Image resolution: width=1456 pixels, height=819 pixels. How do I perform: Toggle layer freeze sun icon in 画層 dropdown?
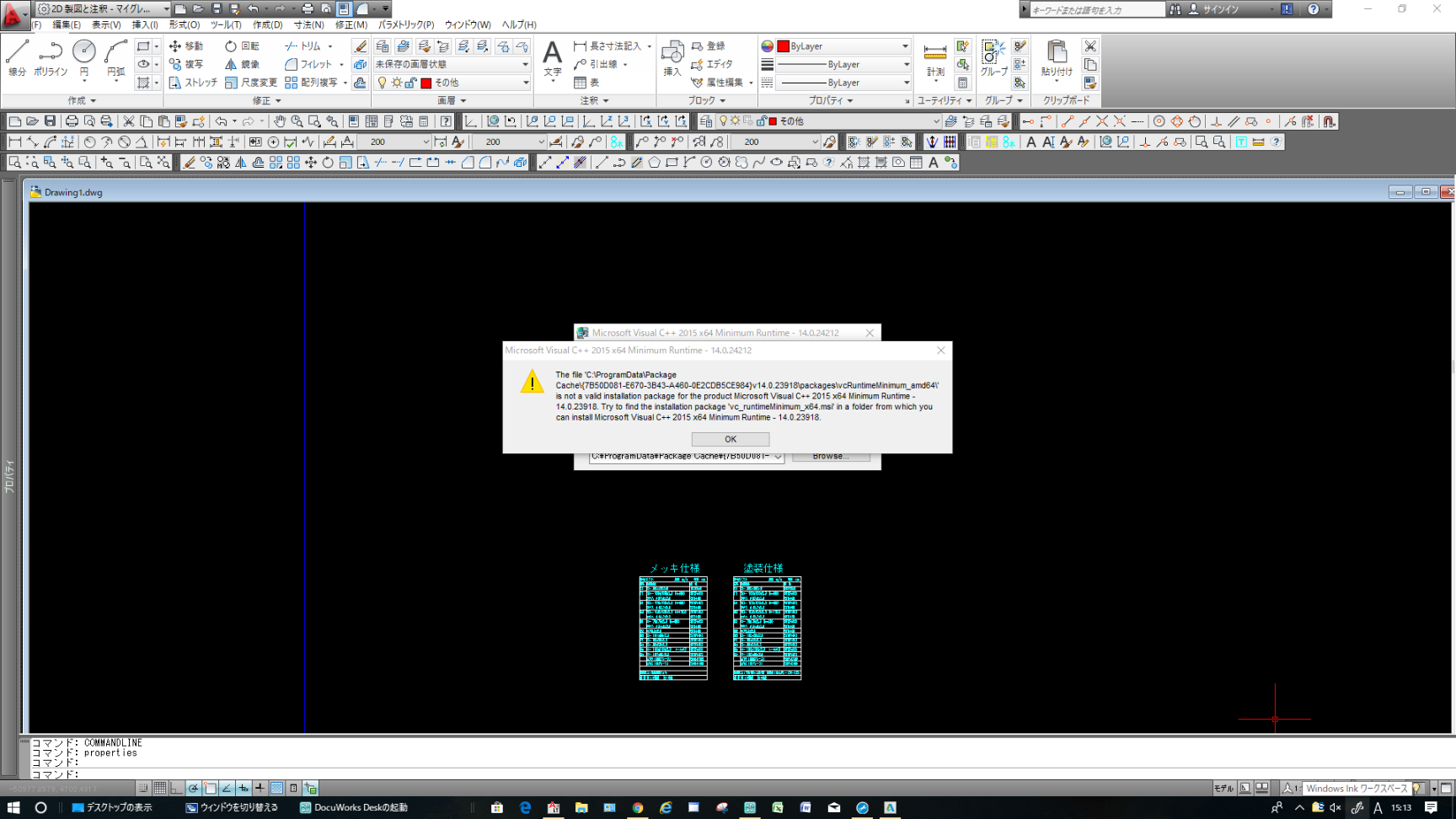(x=397, y=83)
